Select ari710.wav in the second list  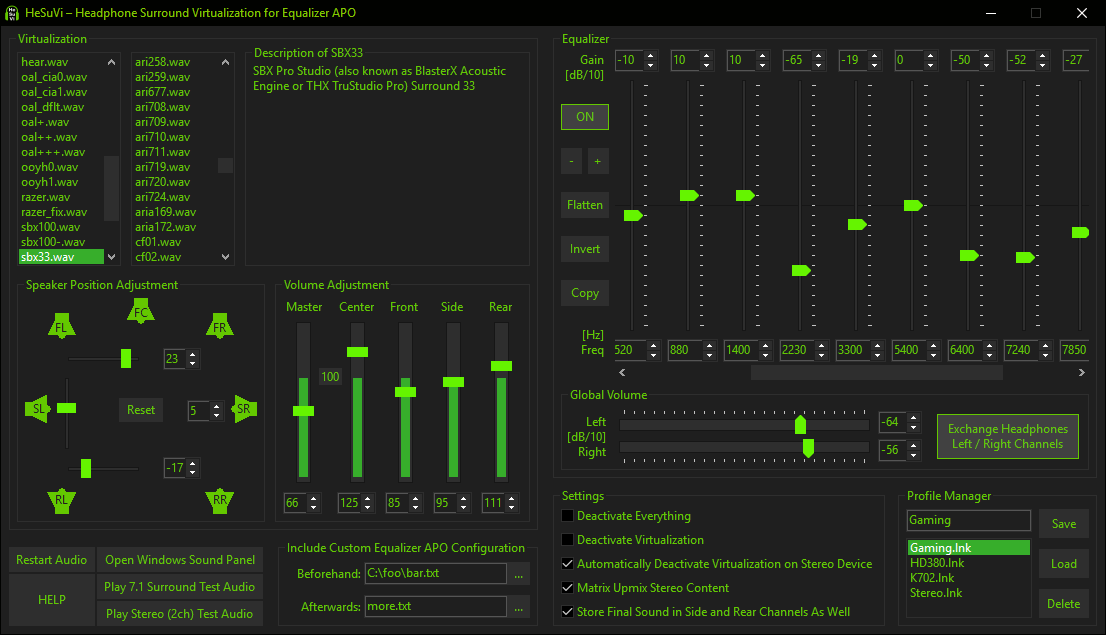[x=162, y=137]
